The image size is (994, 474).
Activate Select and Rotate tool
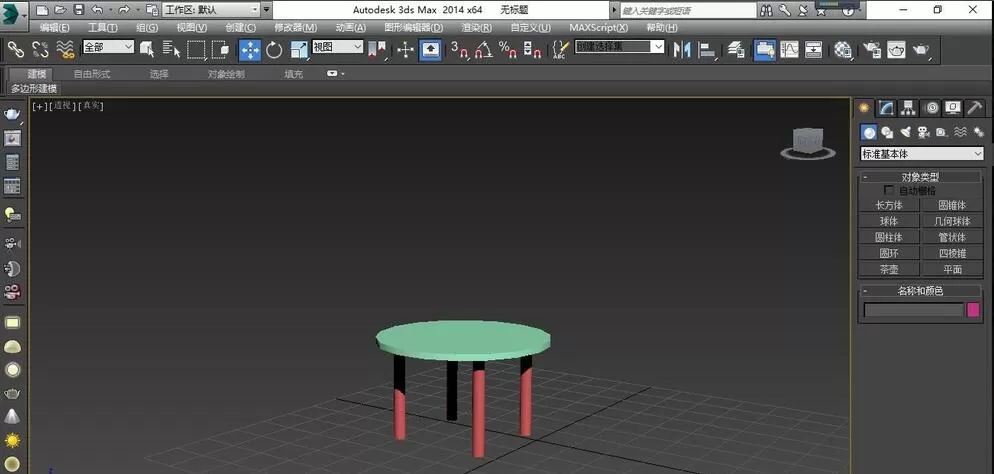pos(274,49)
